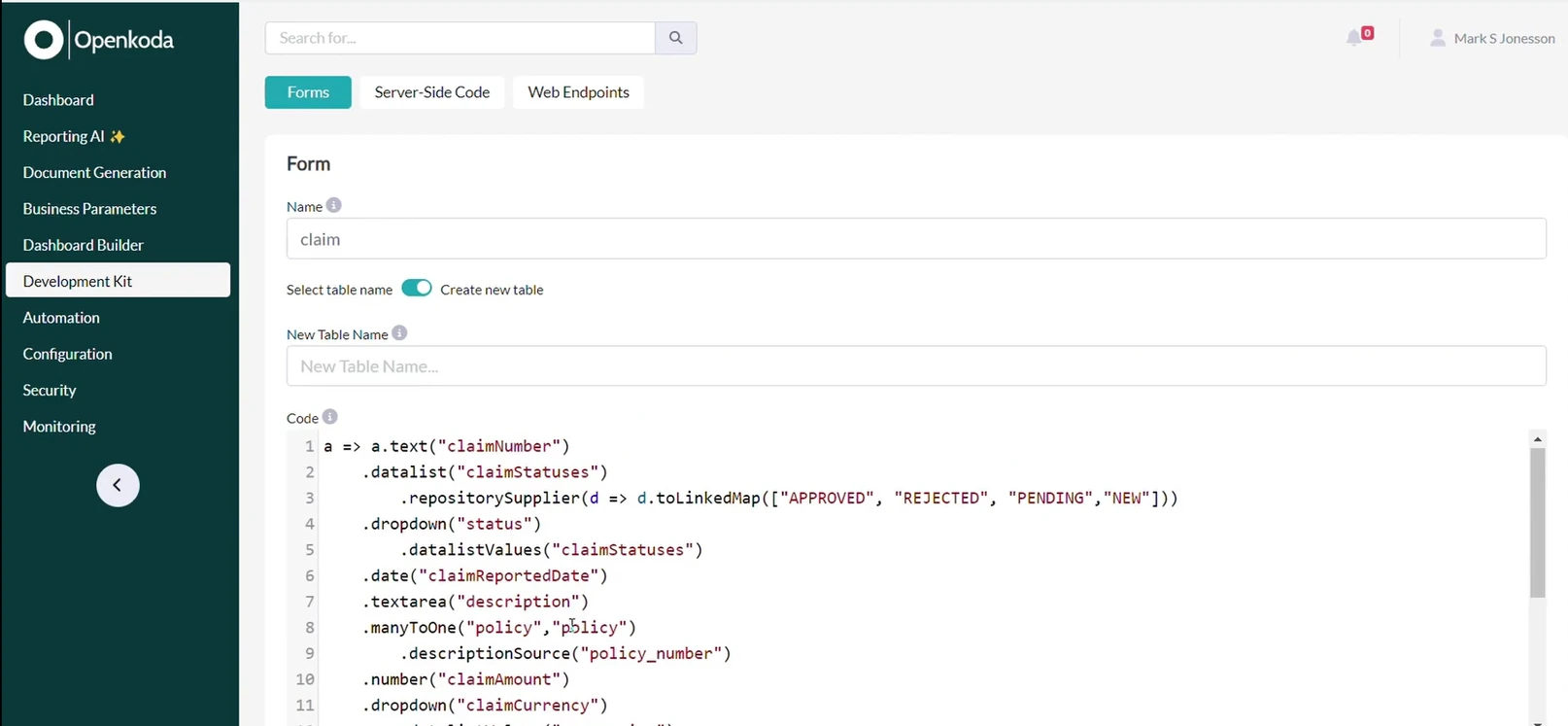Open Automation in the sidebar
This screenshot has width=1568, height=726.
(61, 318)
